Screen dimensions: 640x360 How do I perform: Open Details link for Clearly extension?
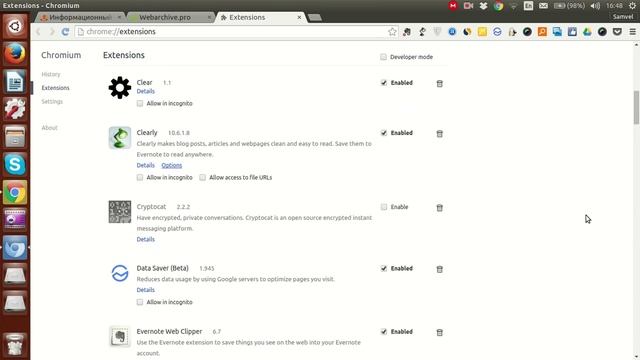pos(146,165)
